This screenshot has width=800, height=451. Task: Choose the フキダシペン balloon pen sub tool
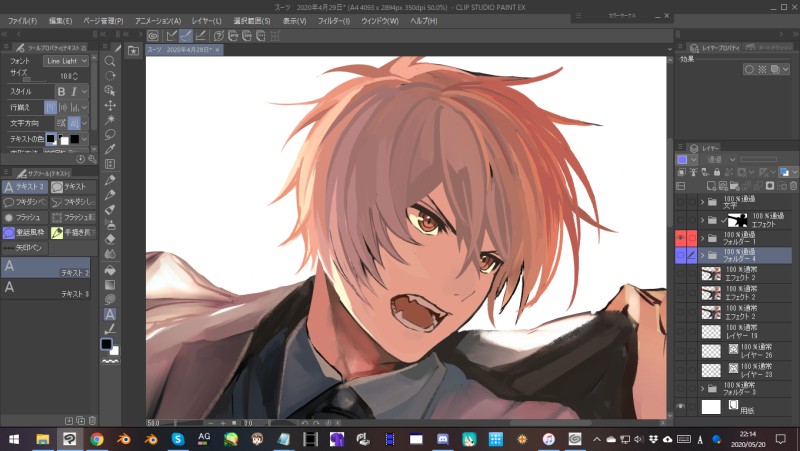(x=25, y=202)
